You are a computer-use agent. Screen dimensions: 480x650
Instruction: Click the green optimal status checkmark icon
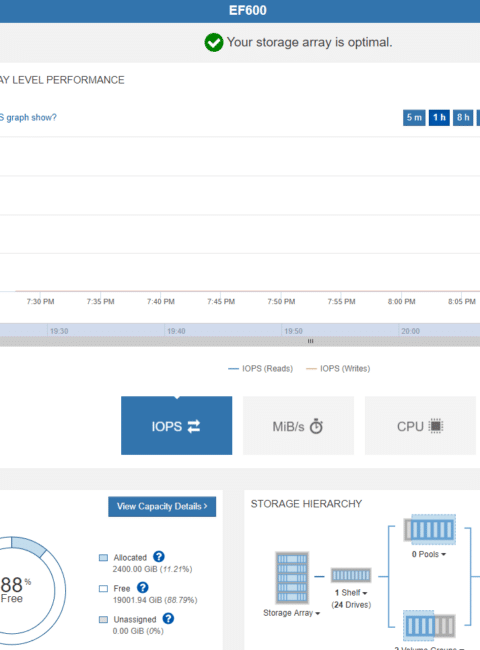point(214,42)
